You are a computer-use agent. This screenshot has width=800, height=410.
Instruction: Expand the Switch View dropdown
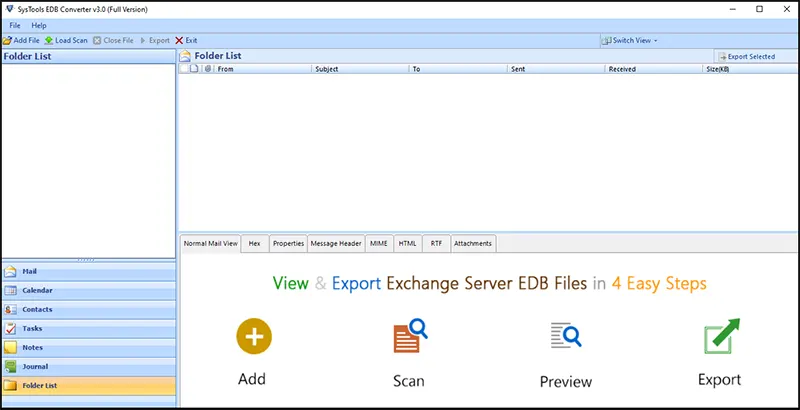click(629, 40)
